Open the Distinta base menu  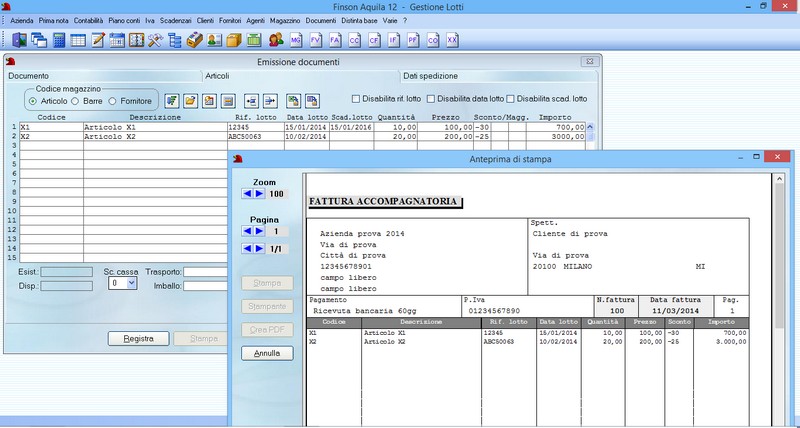(359, 21)
